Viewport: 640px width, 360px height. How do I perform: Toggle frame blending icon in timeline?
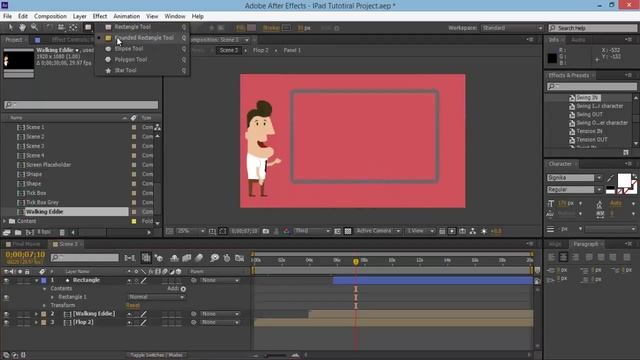[x=187, y=258]
